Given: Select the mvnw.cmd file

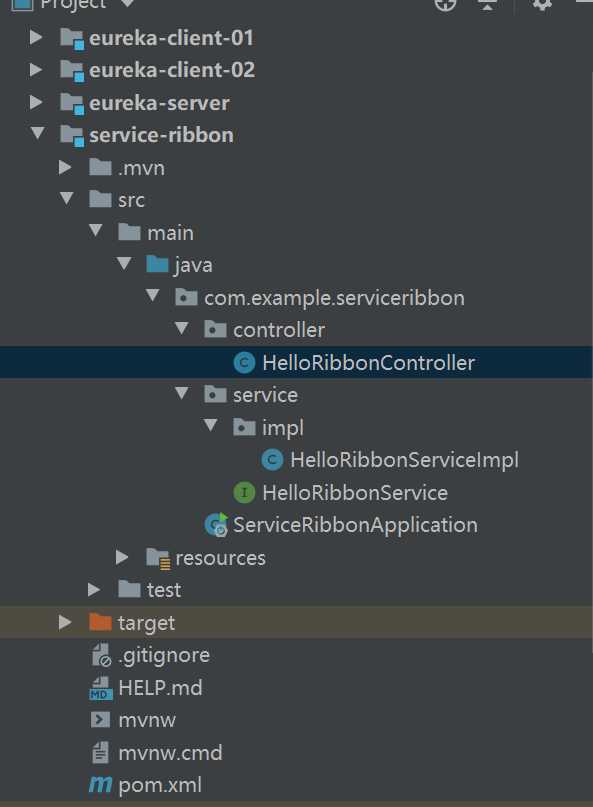Looking at the screenshot, I should [170, 753].
